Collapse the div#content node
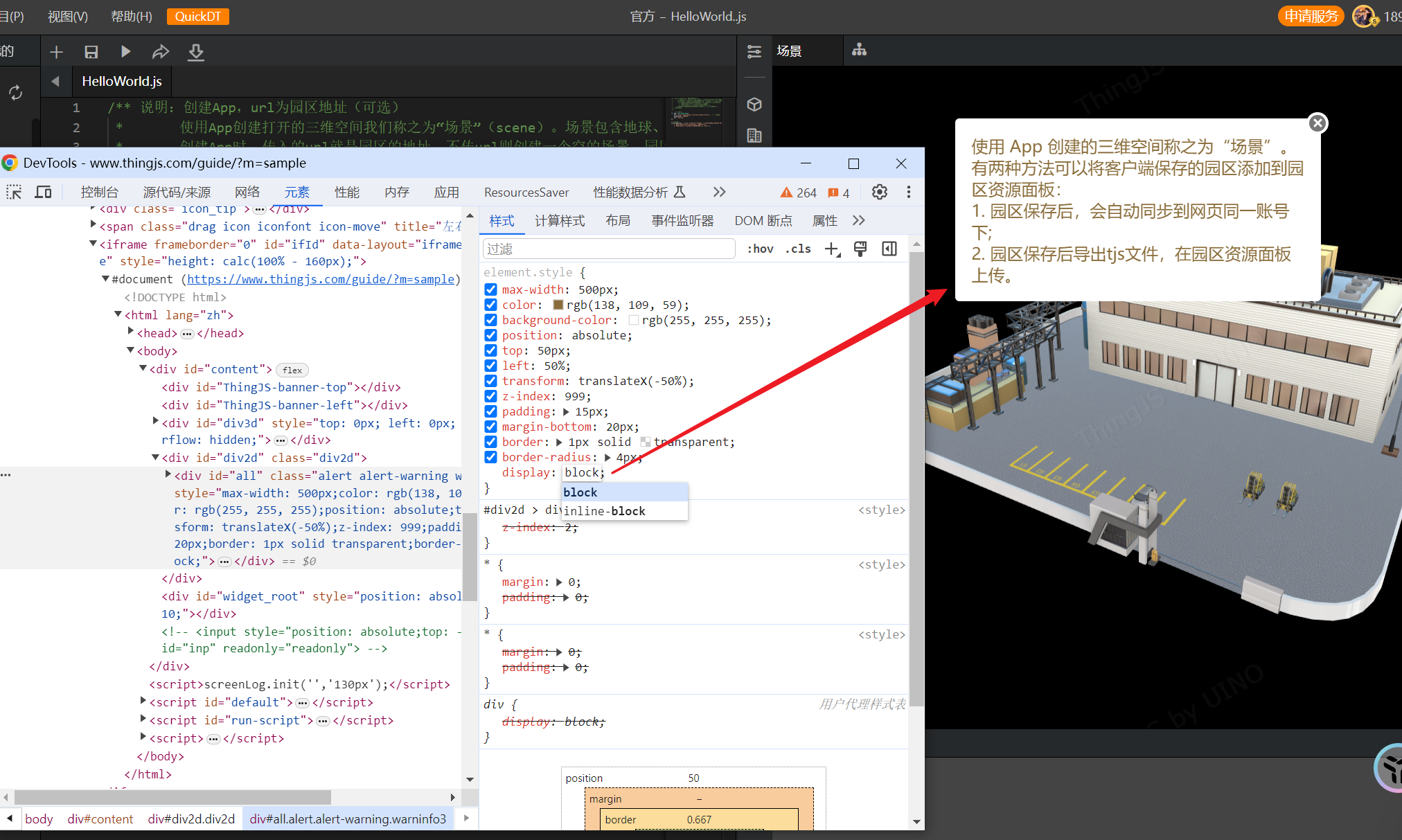The height and width of the screenshot is (840, 1402). point(143,368)
